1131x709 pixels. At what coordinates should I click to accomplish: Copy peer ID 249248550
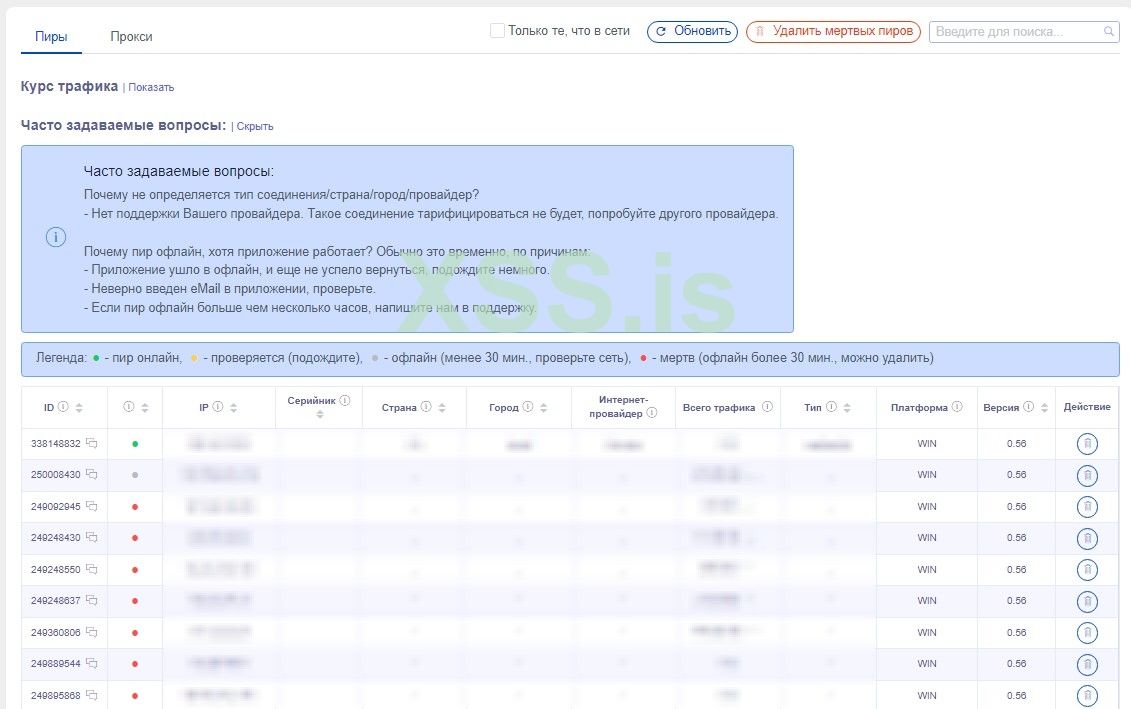[x=92, y=568]
